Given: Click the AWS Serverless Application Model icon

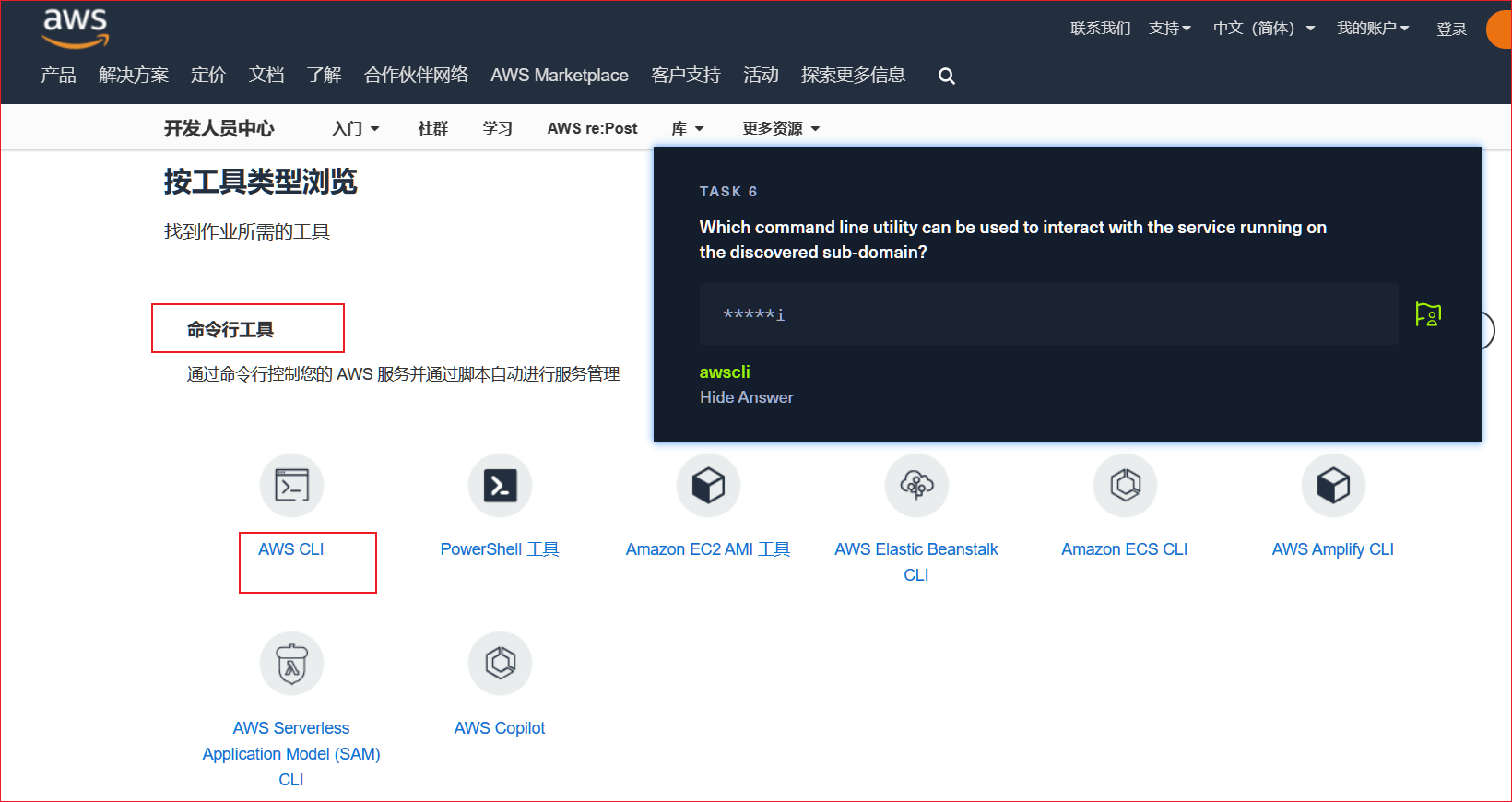Looking at the screenshot, I should [291, 663].
